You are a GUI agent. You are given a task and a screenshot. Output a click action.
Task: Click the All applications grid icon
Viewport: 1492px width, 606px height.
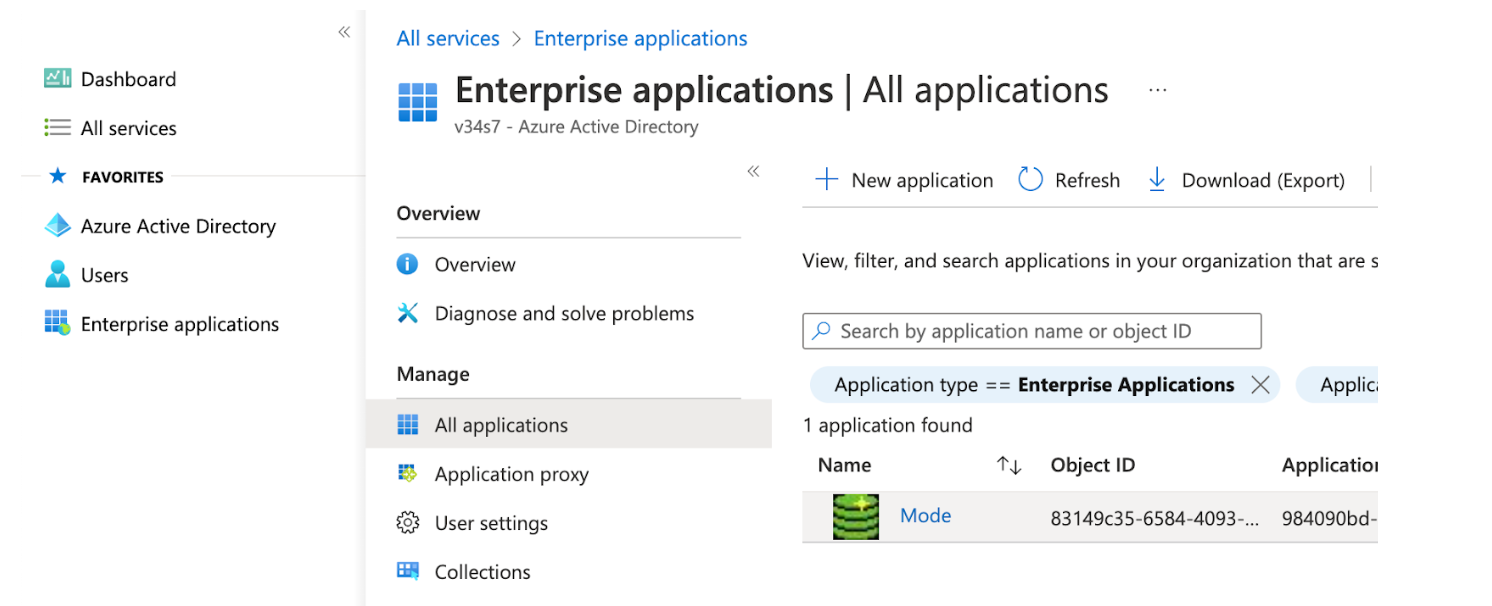point(408,425)
